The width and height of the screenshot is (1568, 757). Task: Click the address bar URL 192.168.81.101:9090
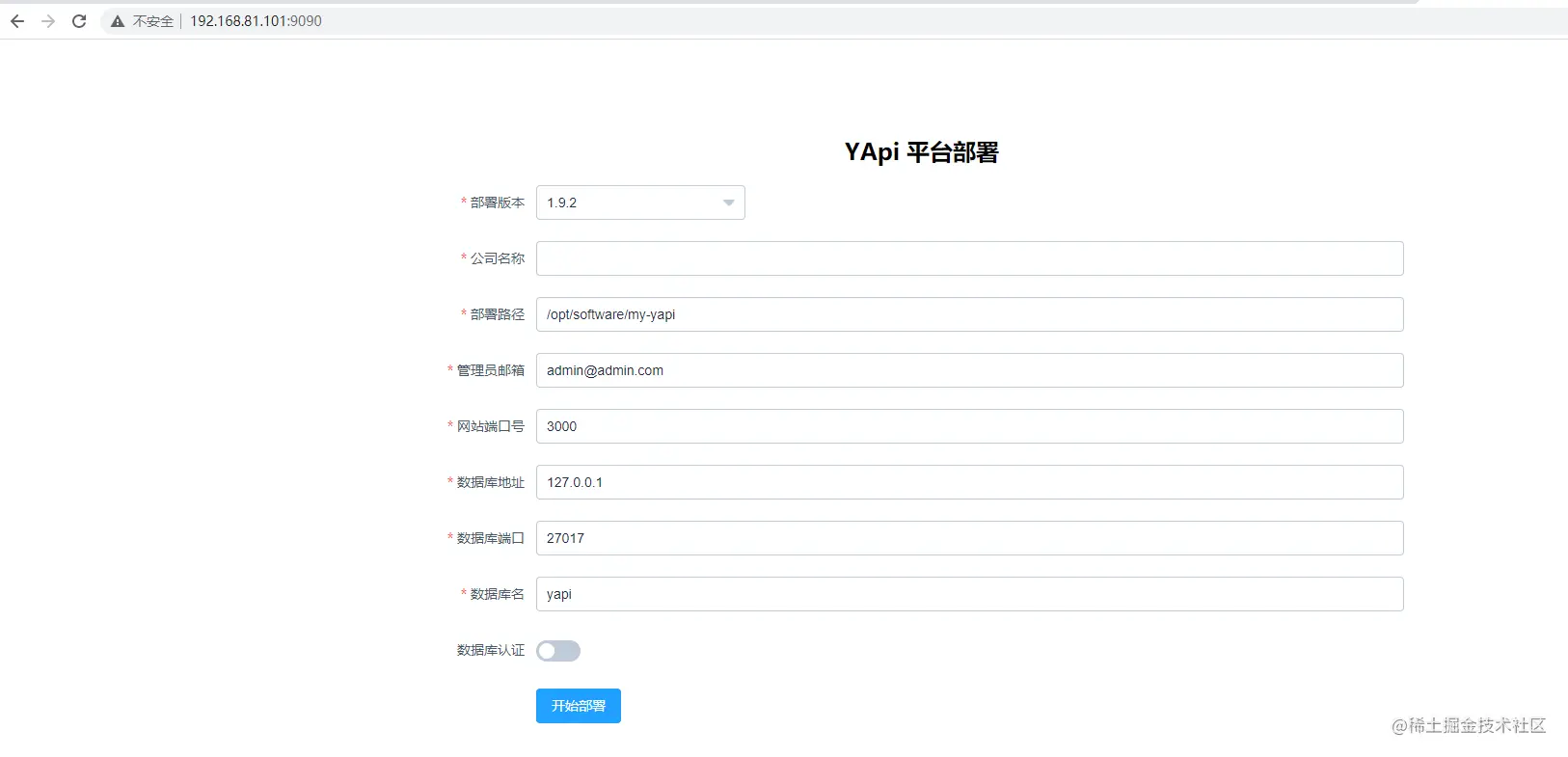pyautogui.click(x=256, y=21)
